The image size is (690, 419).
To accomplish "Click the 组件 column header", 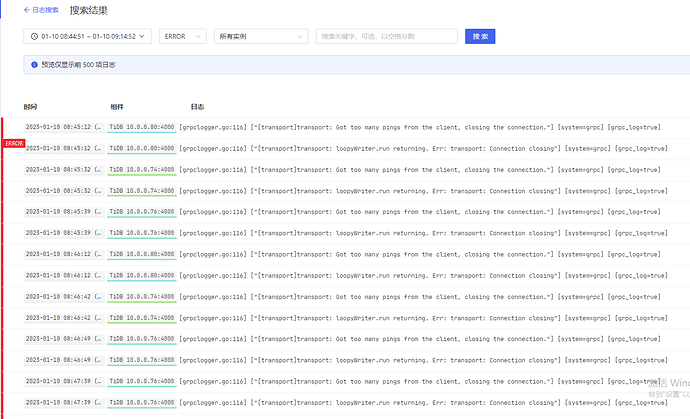I will coord(117,107).
